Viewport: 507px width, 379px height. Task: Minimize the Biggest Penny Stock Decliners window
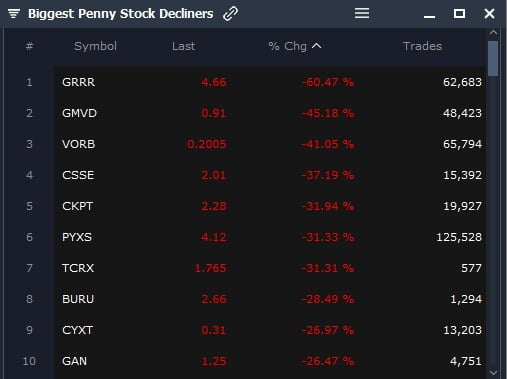point(429,16)
